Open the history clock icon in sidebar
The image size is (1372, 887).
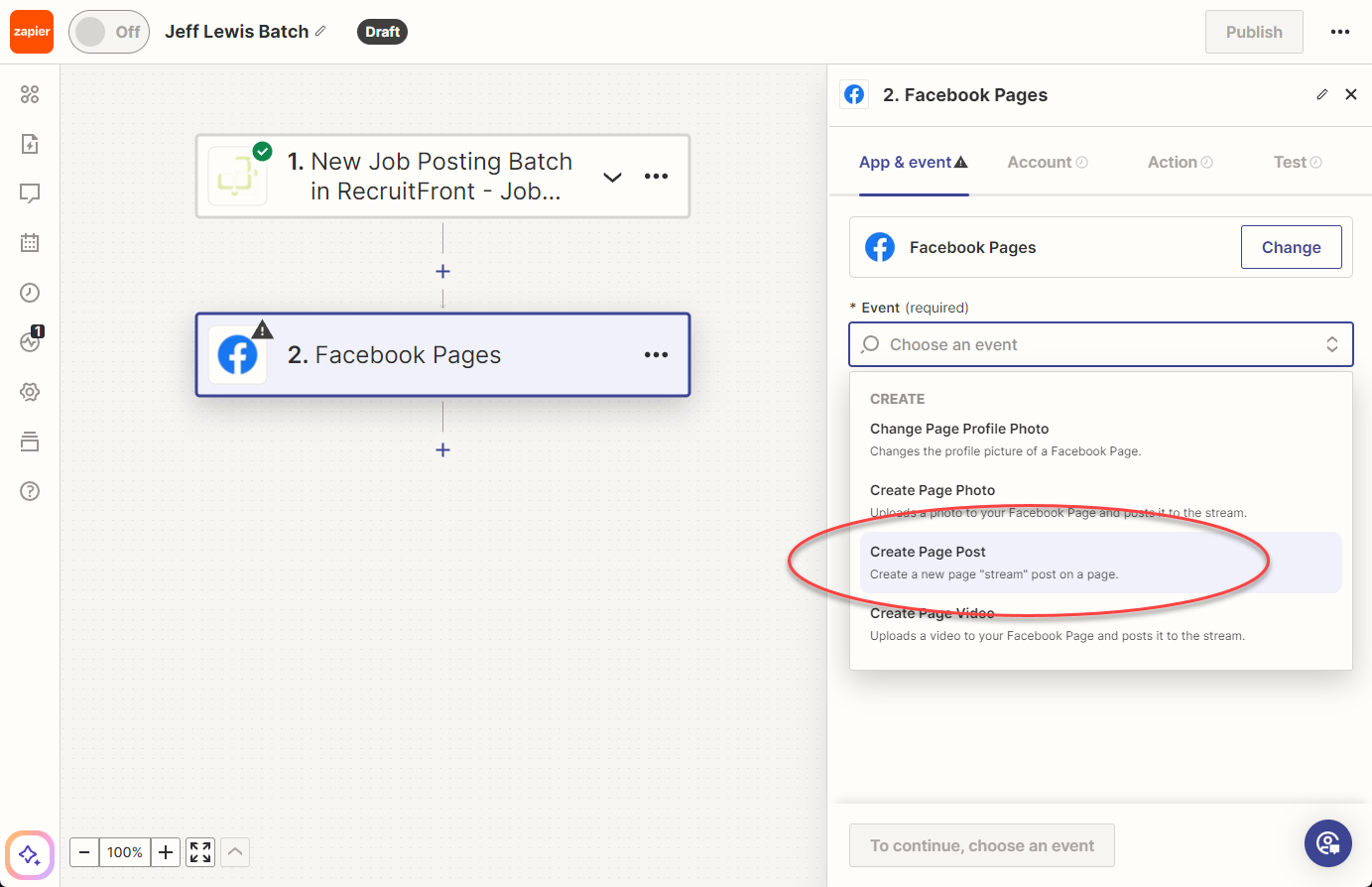point(30,293)
